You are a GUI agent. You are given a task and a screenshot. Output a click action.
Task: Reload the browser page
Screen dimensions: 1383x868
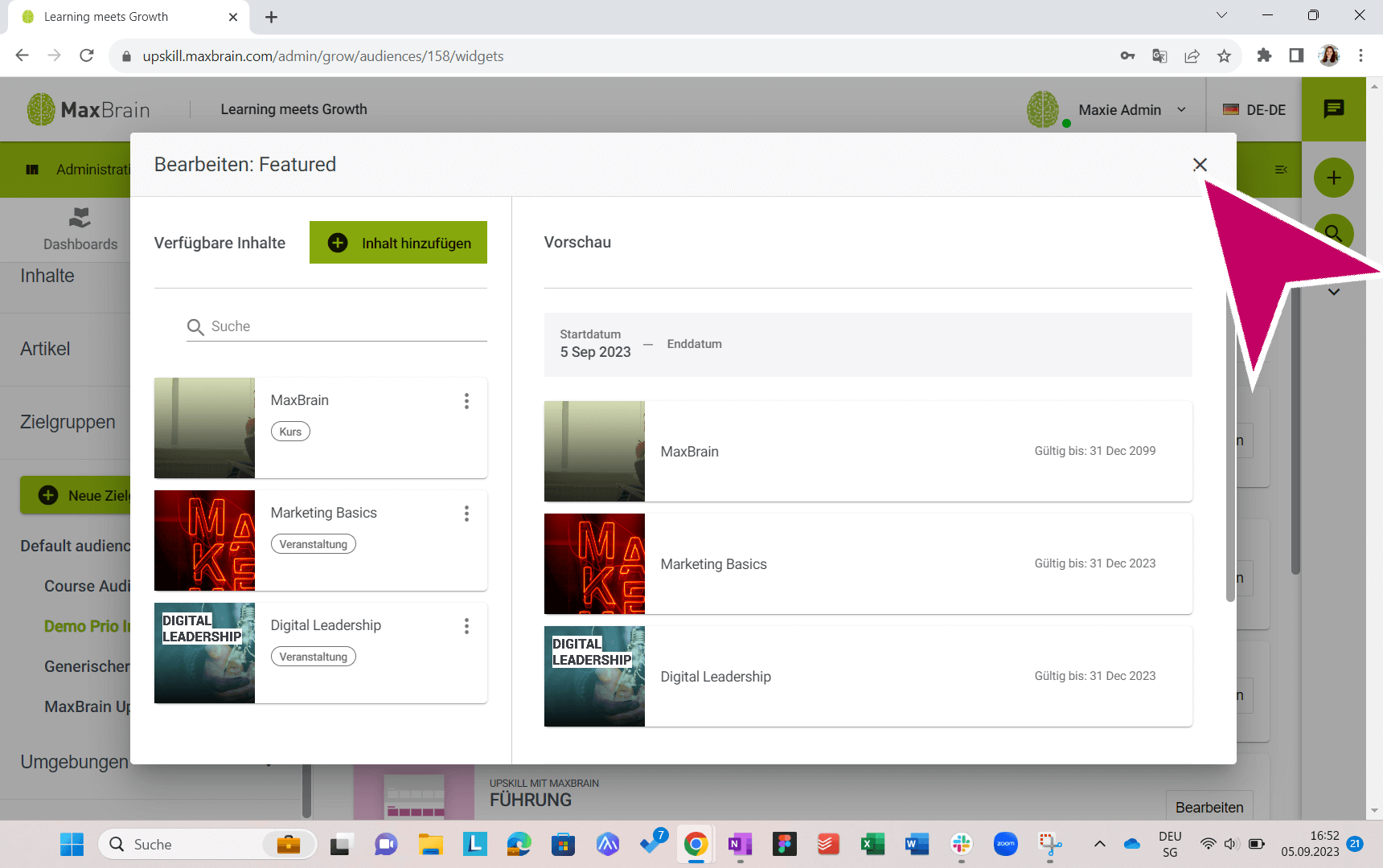tap(87, 55)
